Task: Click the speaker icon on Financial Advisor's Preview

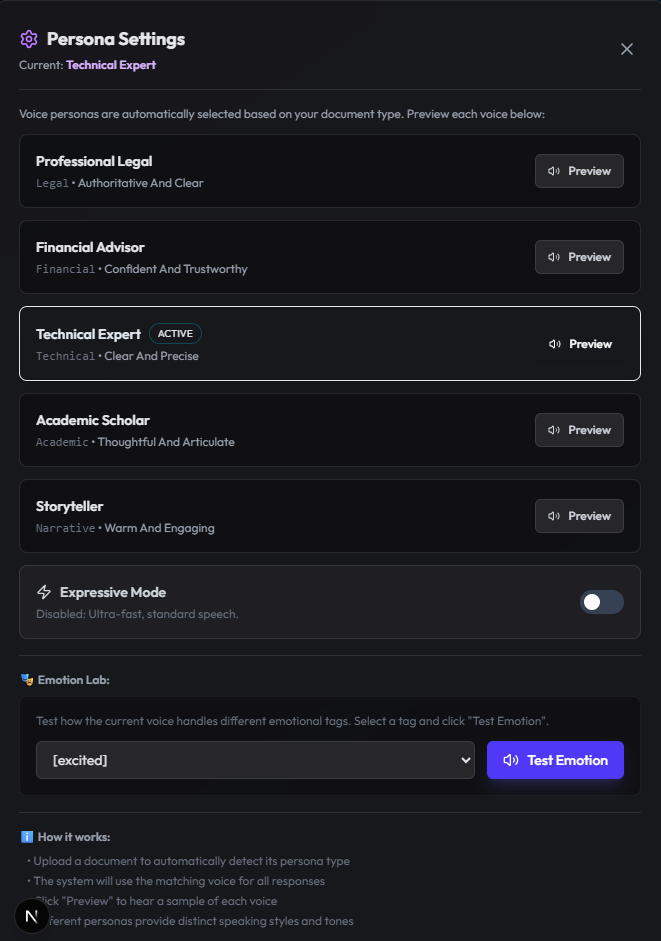Action: click(x=554, y=257)
